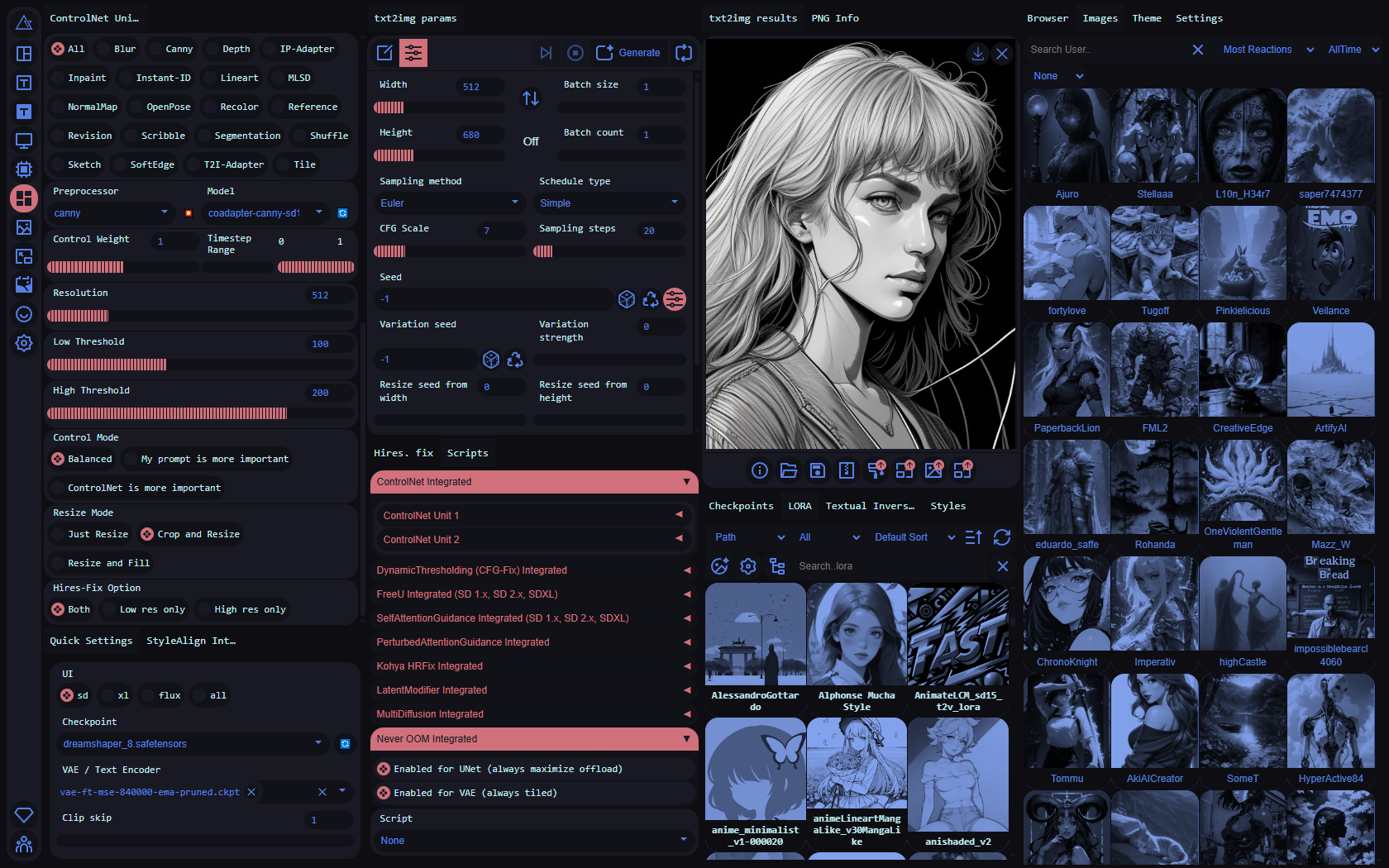Click the LORA settings gear icon
The image size is (1389, 868).
tap(748, 566)
